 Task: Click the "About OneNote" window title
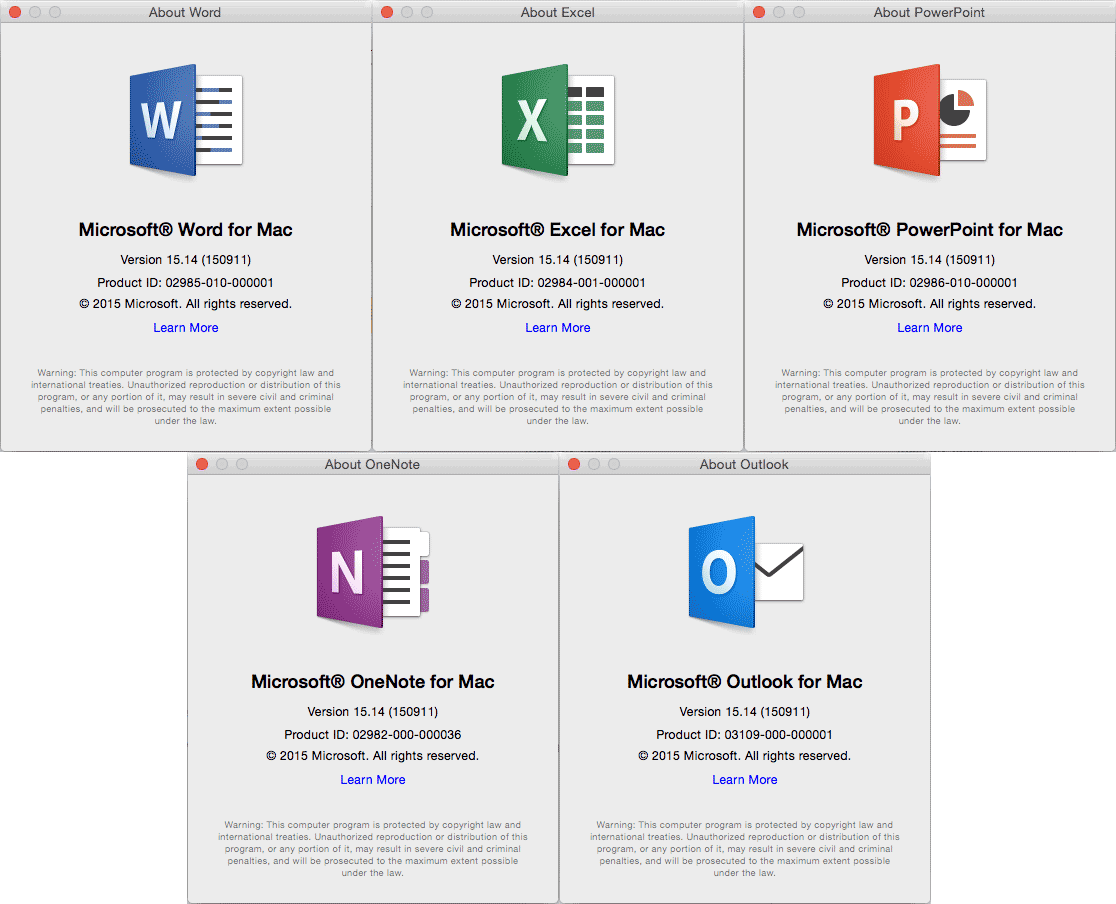[372, 464]
